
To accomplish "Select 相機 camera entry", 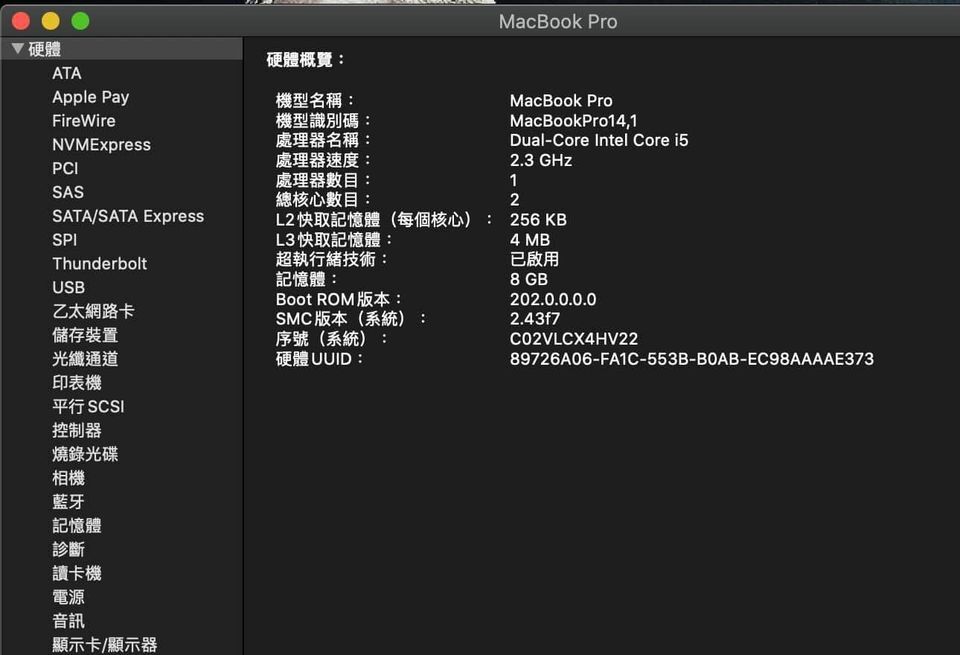I will point(69,478).
